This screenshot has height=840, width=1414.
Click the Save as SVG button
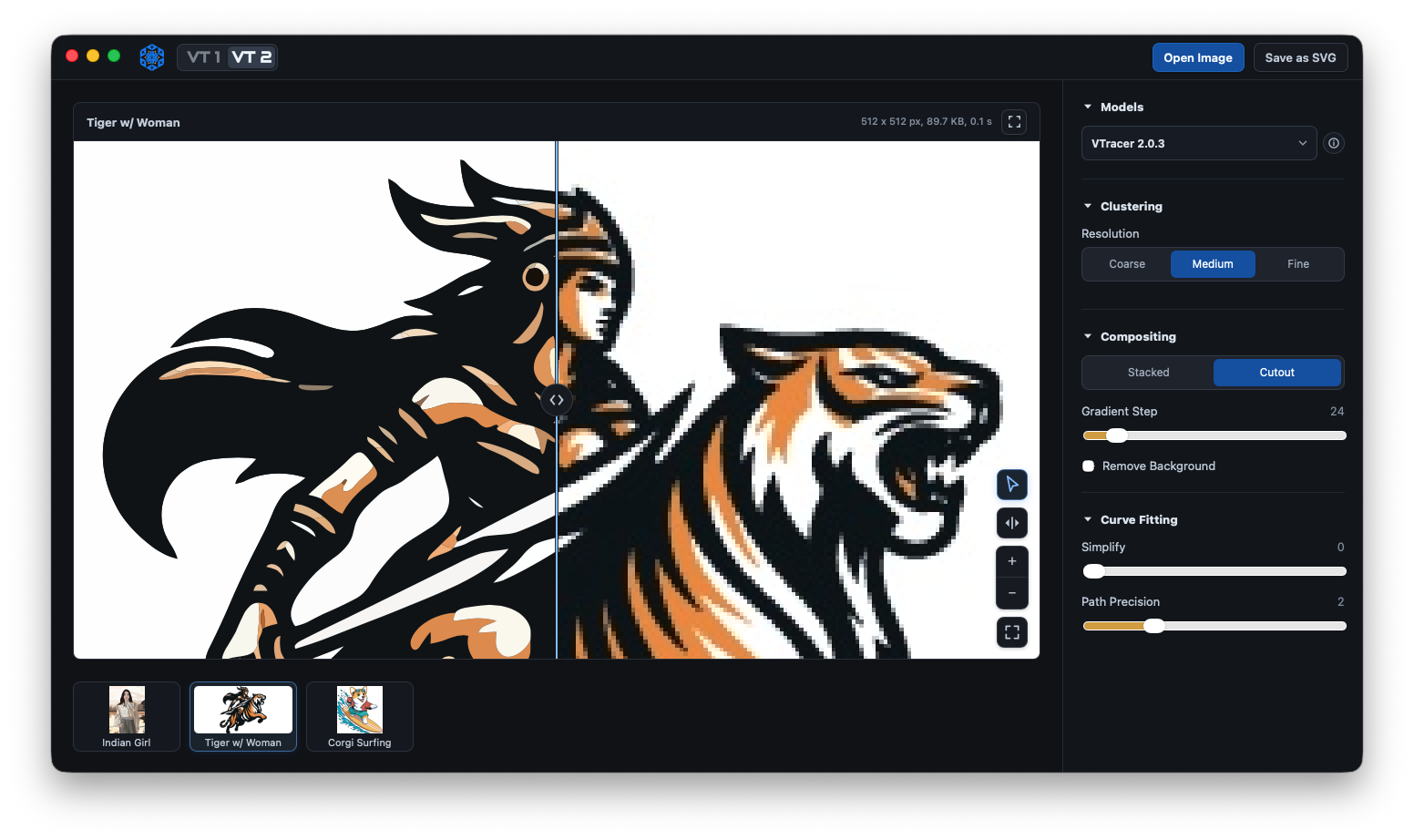[x=1300, y=57]
